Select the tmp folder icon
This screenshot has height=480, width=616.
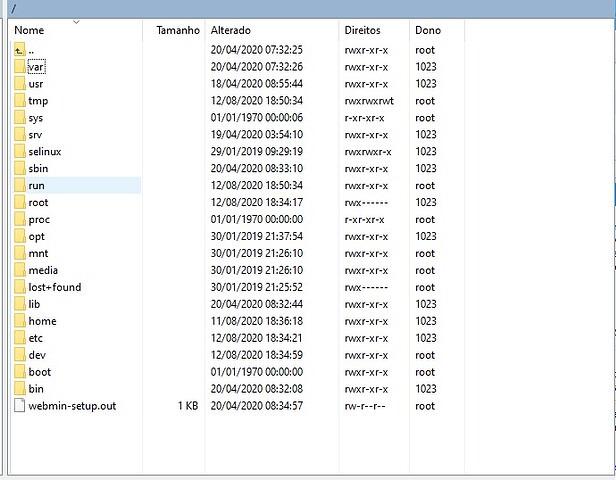tap(19, 101)
